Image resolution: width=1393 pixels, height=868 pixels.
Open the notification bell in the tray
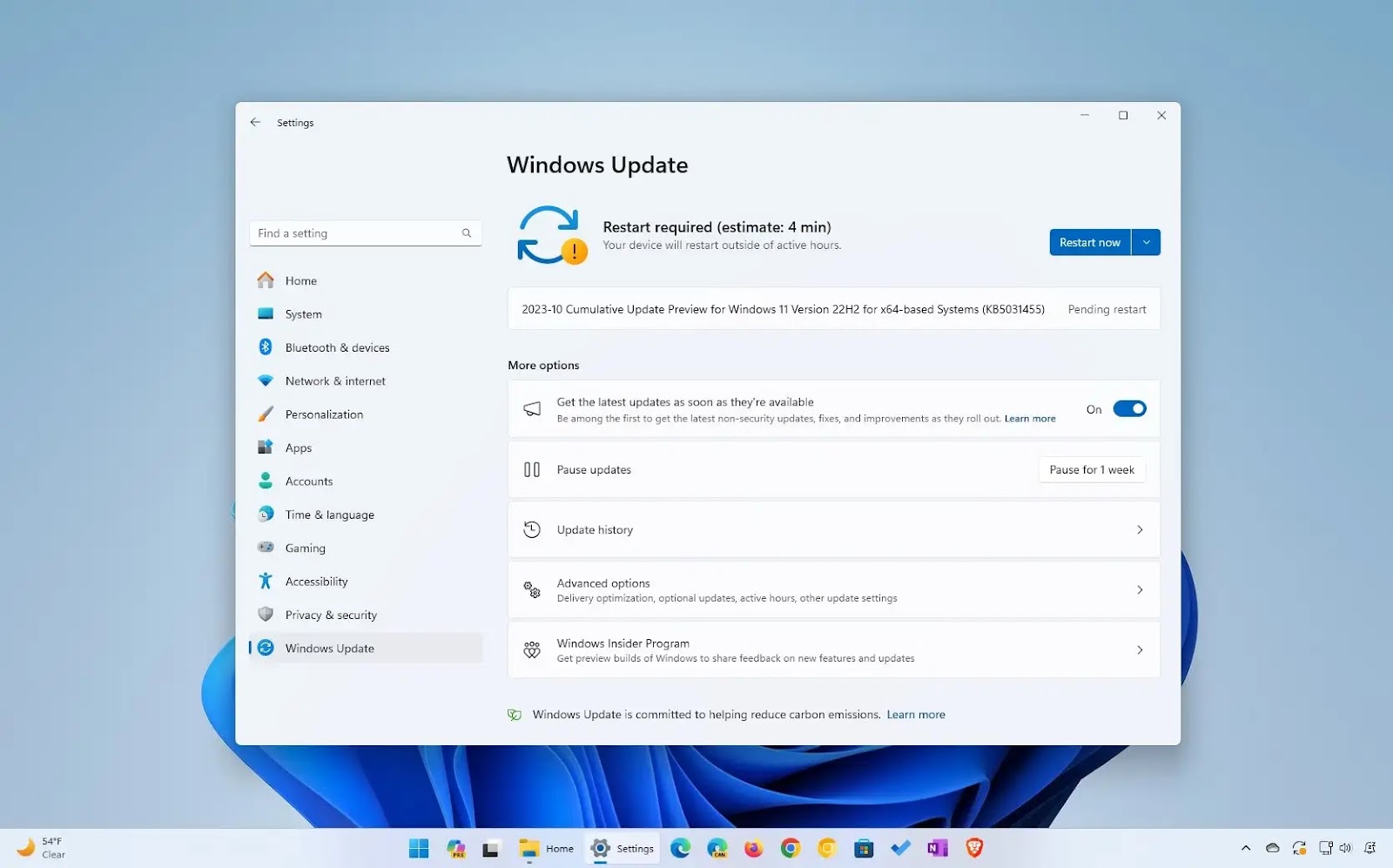coord(1370,848)
